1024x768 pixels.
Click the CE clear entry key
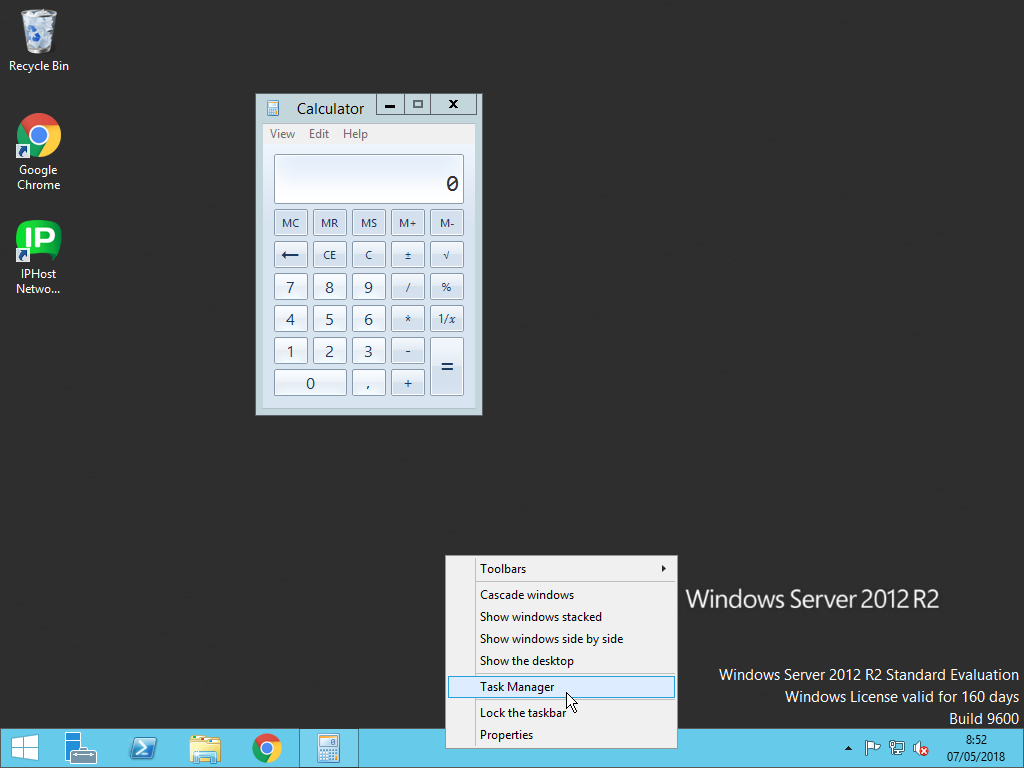pyautogui.click(x=330, y=255)
